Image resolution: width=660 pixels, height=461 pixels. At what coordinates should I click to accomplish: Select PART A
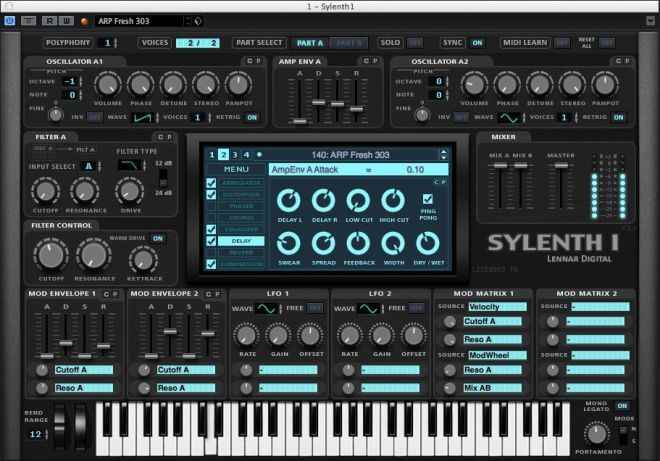point(310,43)
